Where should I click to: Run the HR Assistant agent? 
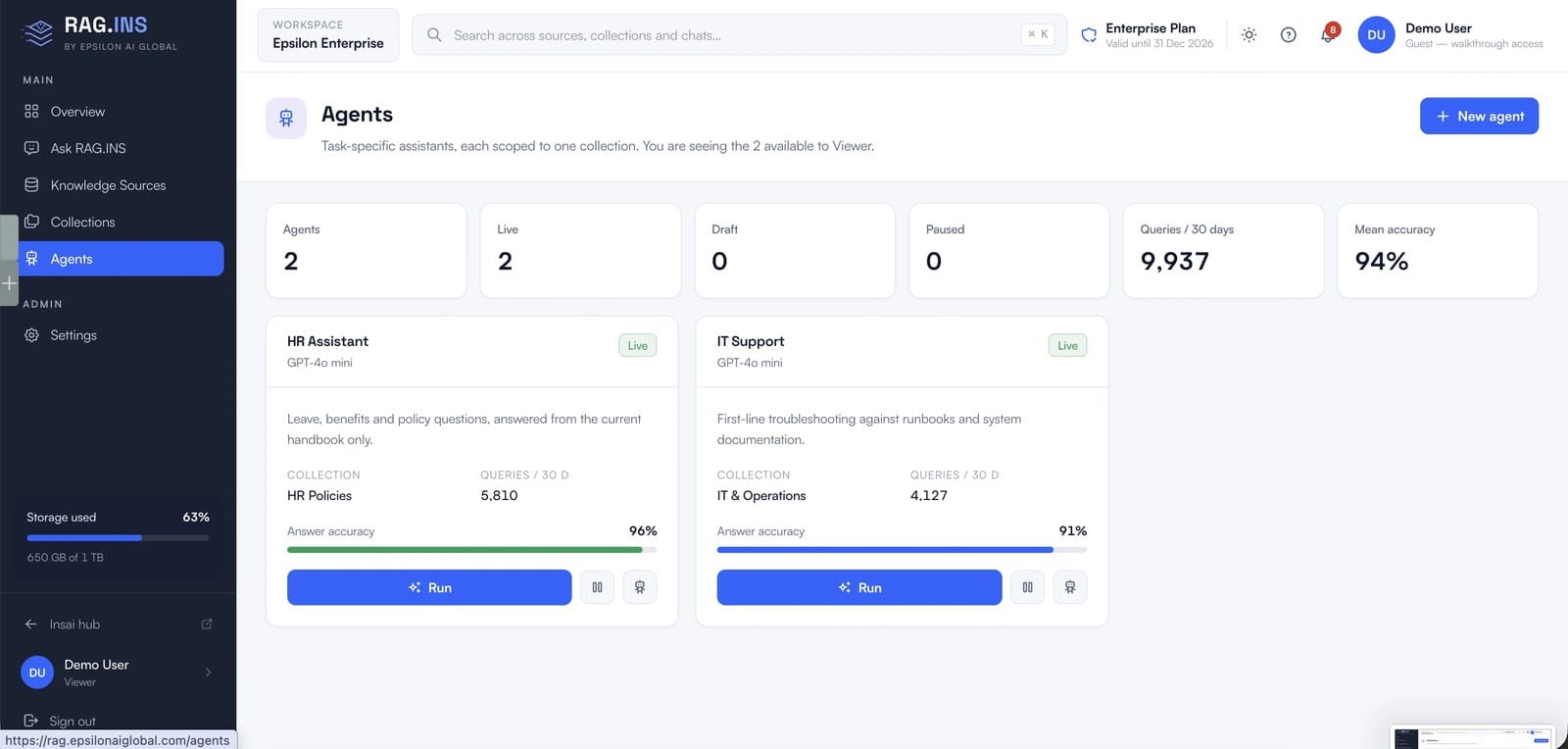tap(429, 587)
